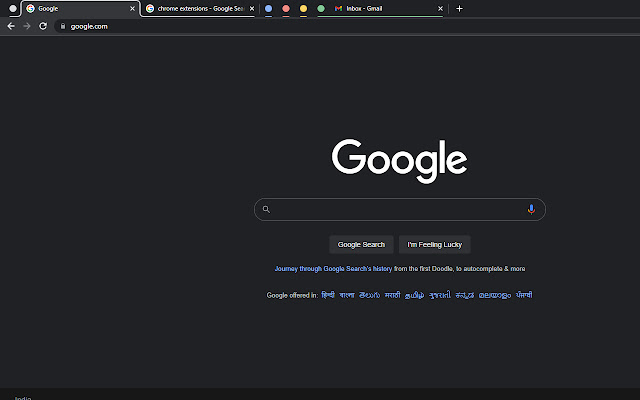Image resolution: width=640 pixels, height=400 pixels.
Task: Expand the green tab group
Action: [x=321, y=9]
